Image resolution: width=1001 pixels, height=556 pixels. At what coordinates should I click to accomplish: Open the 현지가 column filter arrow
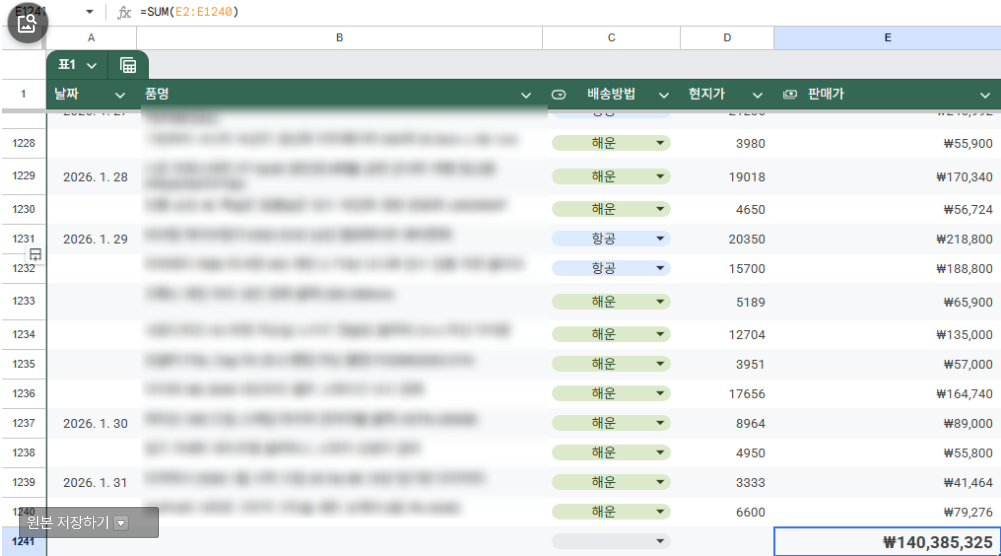[x=757, y=95]
